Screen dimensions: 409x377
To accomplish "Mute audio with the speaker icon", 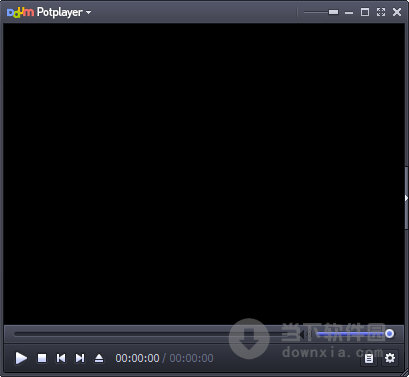I will pyautogui.click(x=303, y=334).
